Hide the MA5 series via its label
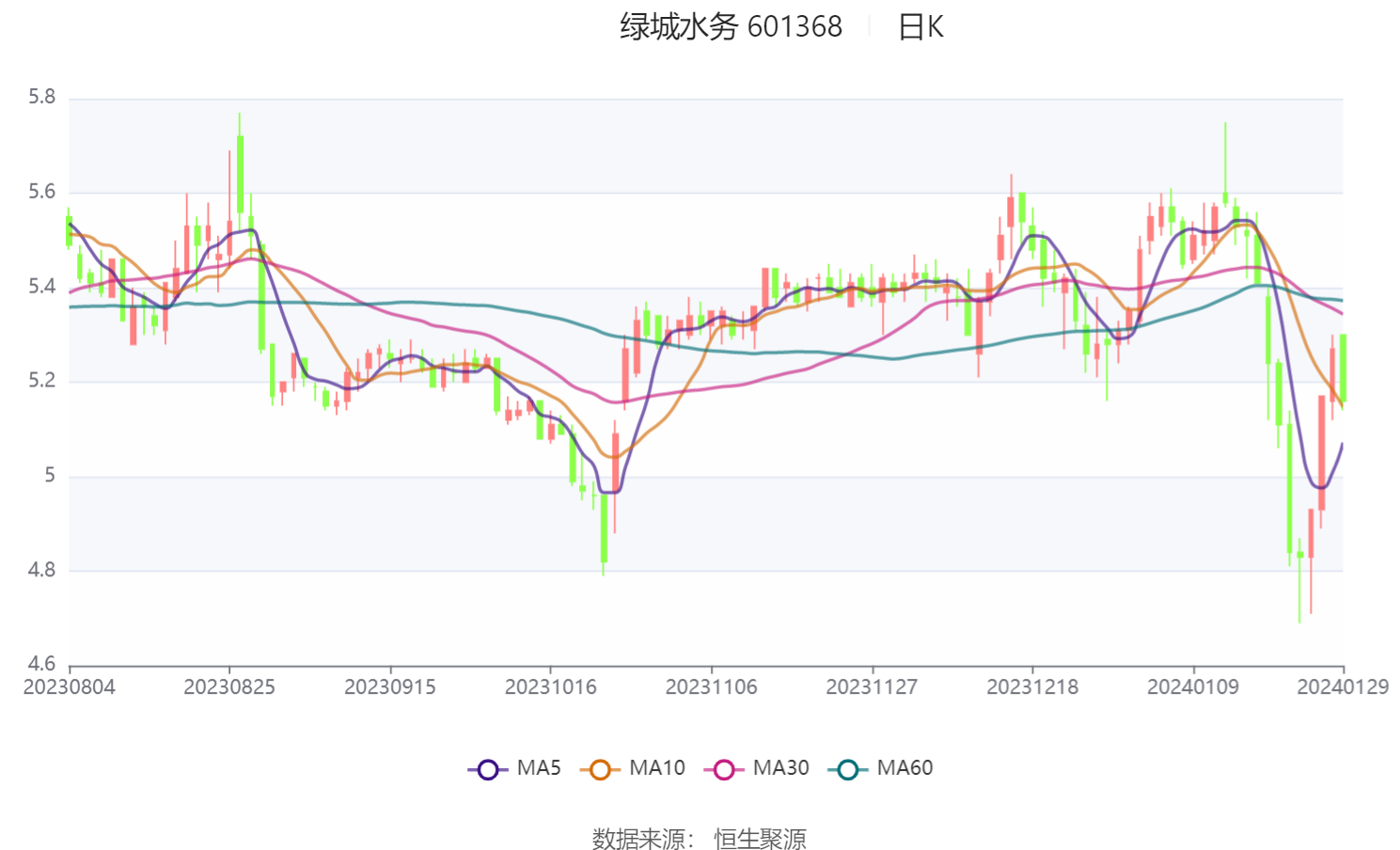The width and height of the screenshot is (1400, 850). pos(539,768)
